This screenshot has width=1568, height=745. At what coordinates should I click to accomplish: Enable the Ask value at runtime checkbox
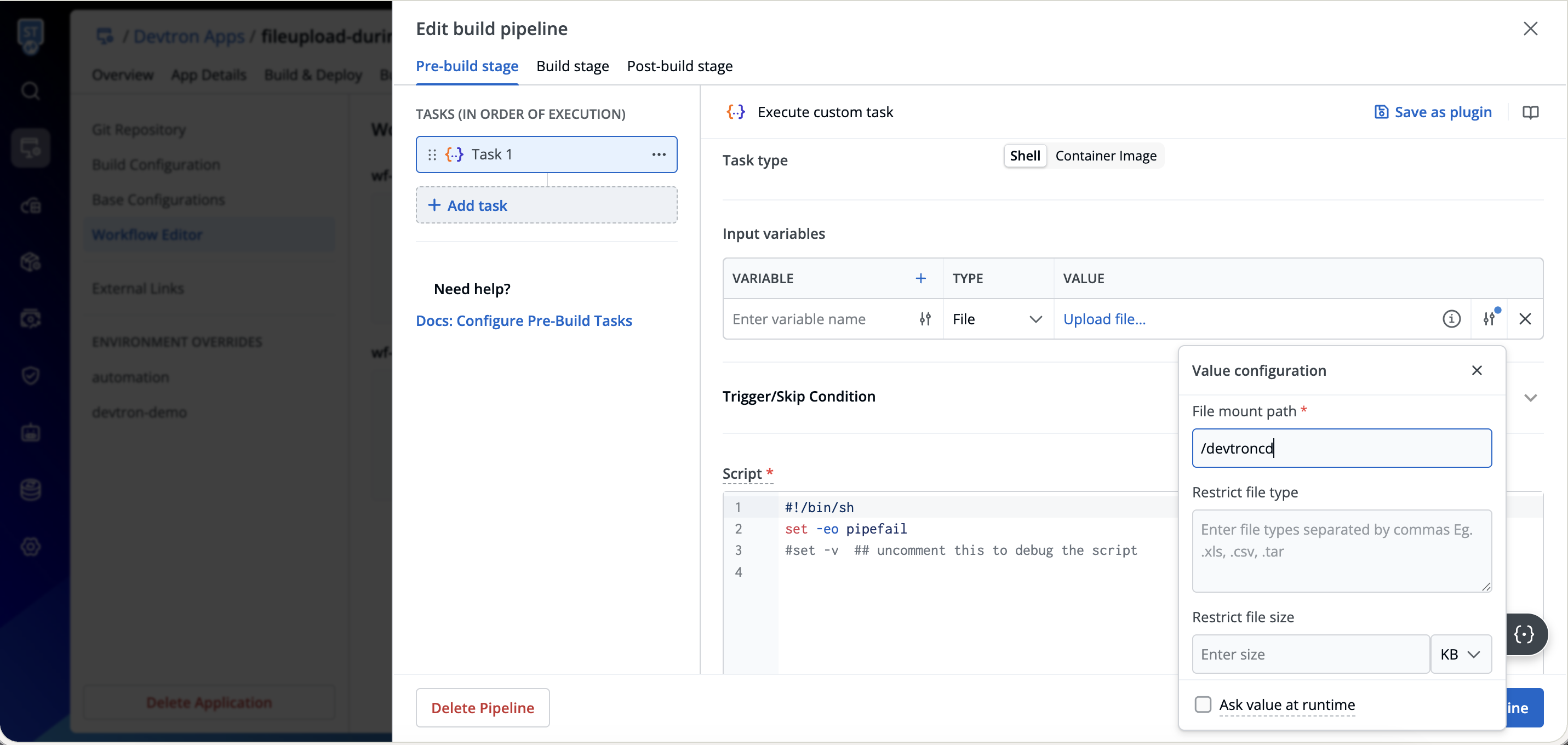1203,705
